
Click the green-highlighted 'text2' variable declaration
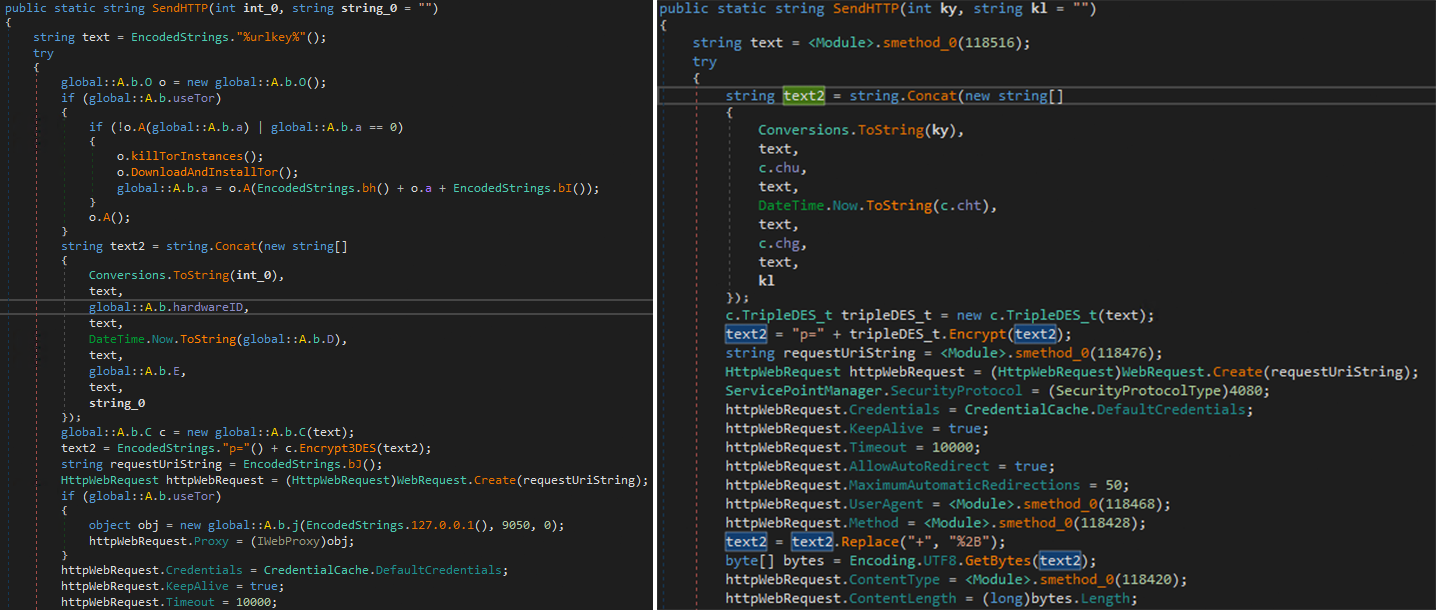(x=803, y=96)
